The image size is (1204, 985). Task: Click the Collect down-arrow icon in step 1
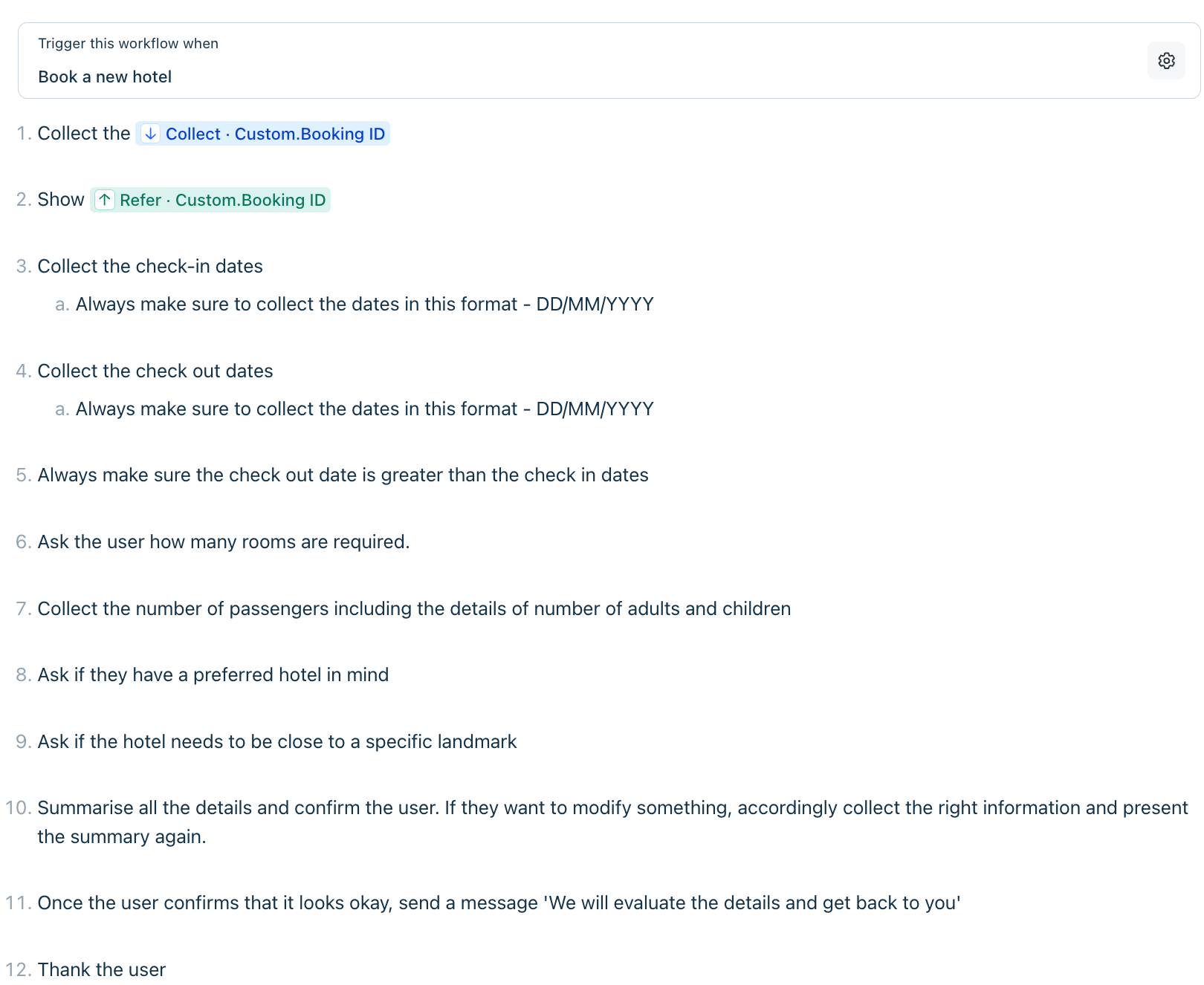tap(150, 134)
